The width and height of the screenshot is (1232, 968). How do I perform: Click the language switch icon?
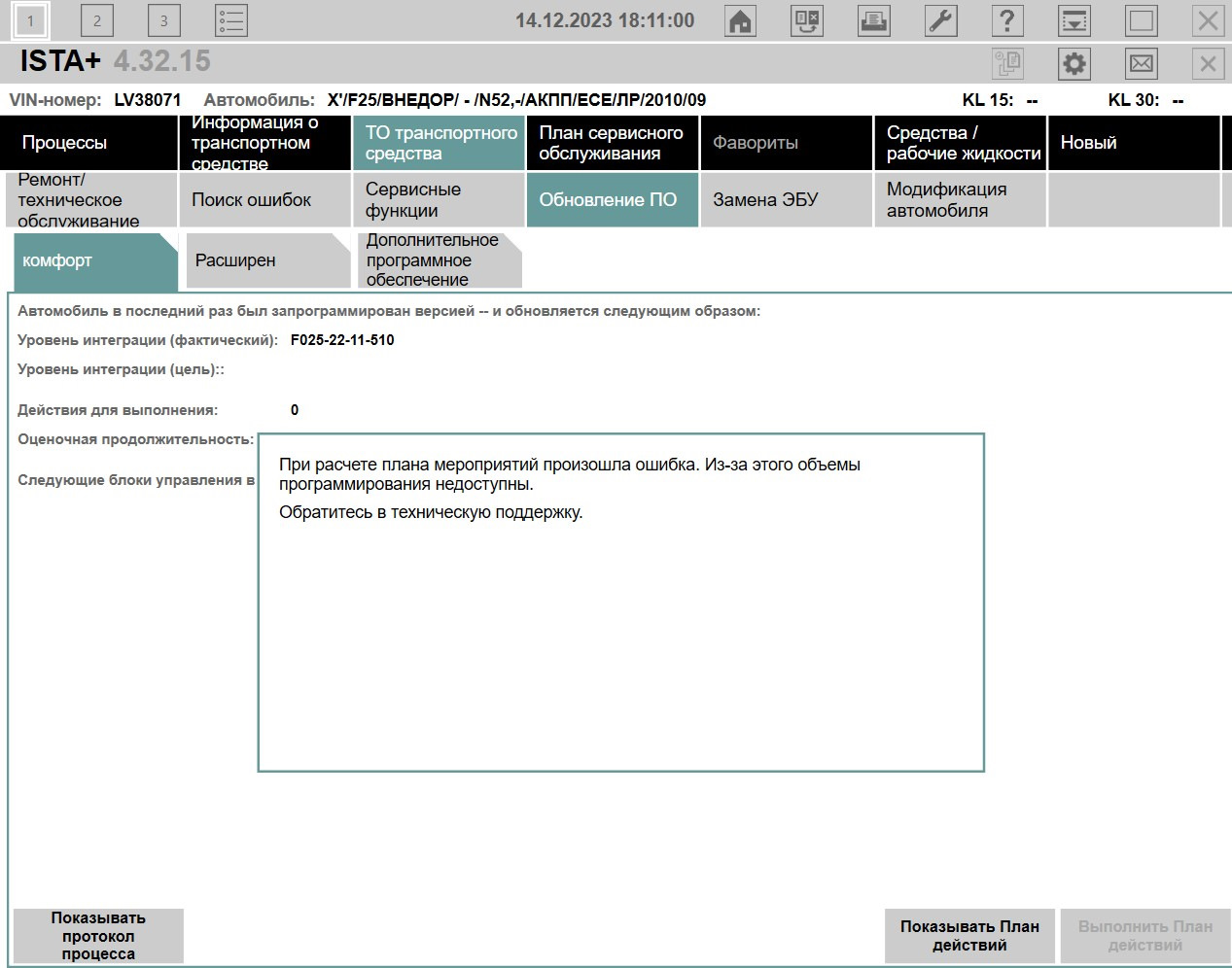coord(807,20)
